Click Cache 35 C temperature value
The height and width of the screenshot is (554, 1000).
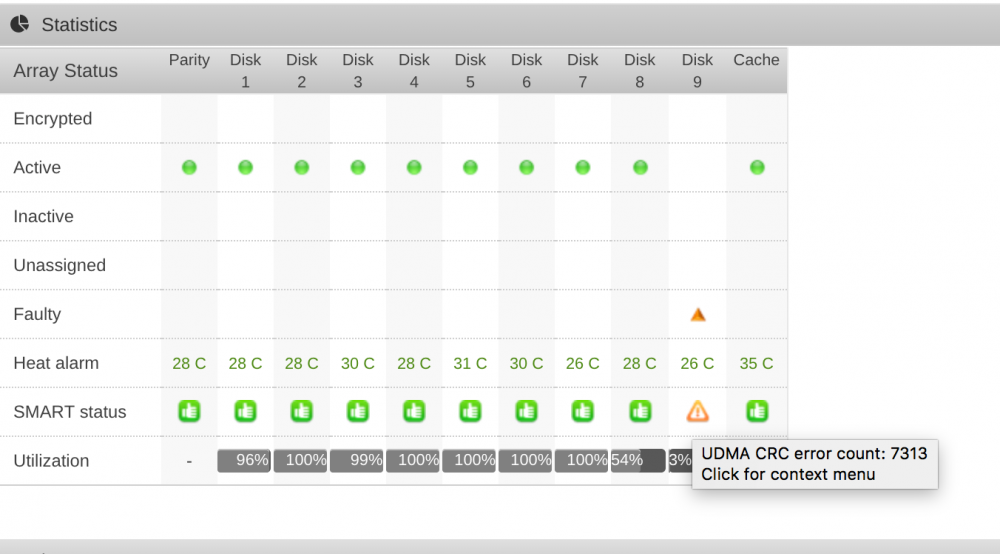(756, 363)
